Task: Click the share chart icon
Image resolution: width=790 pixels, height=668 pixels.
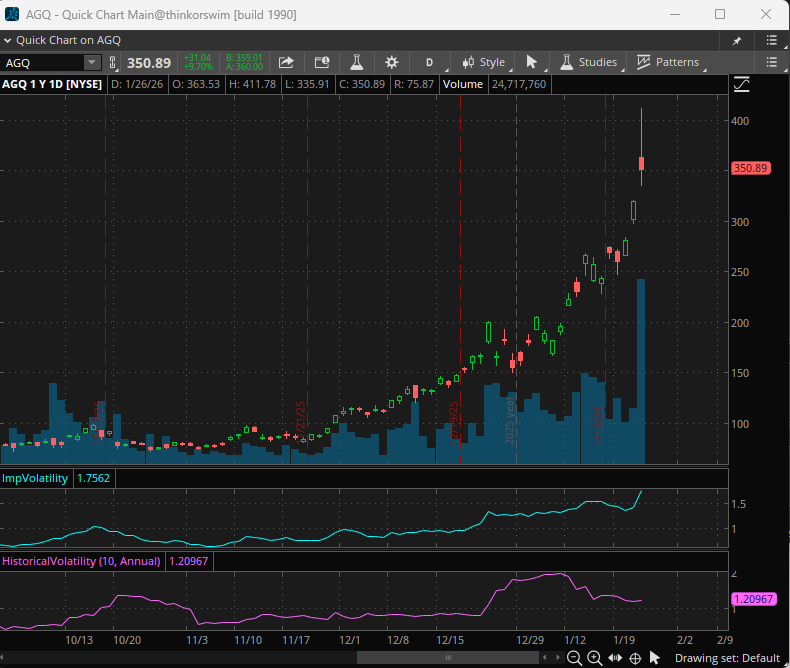Action: click(286, 62)
